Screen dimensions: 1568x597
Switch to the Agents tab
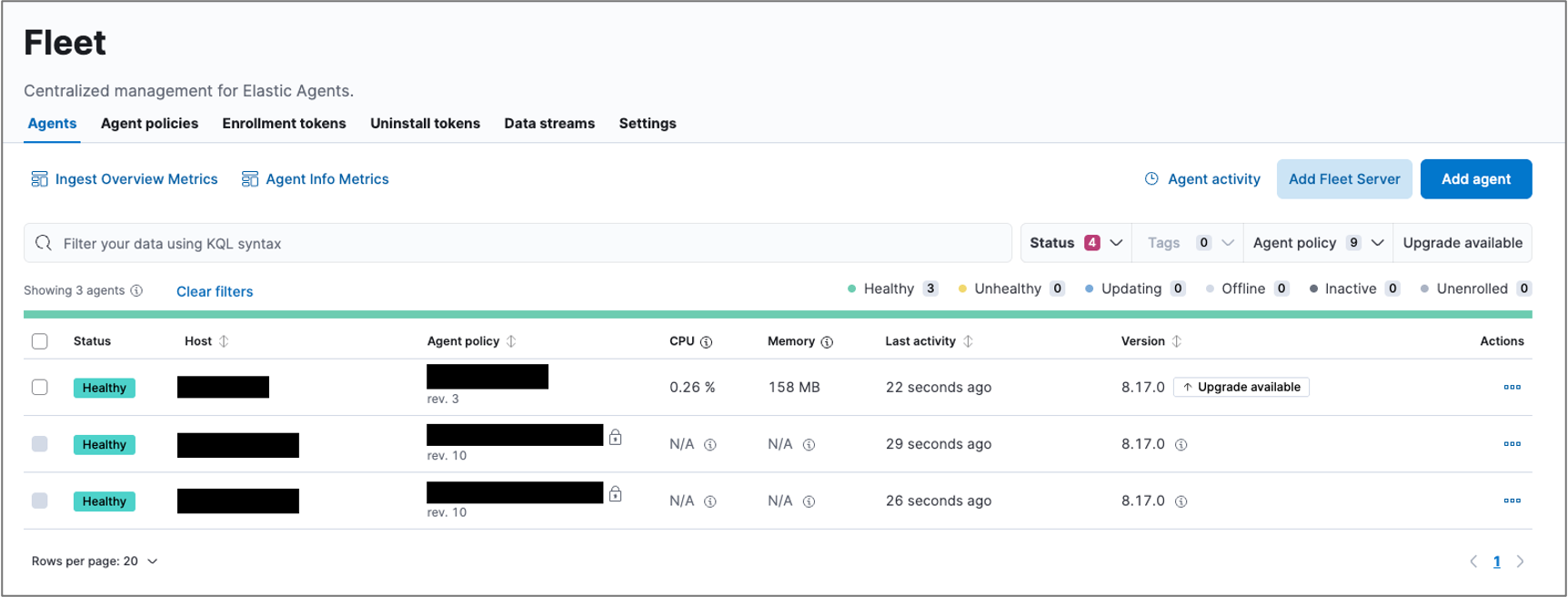[x=52, y=123]
